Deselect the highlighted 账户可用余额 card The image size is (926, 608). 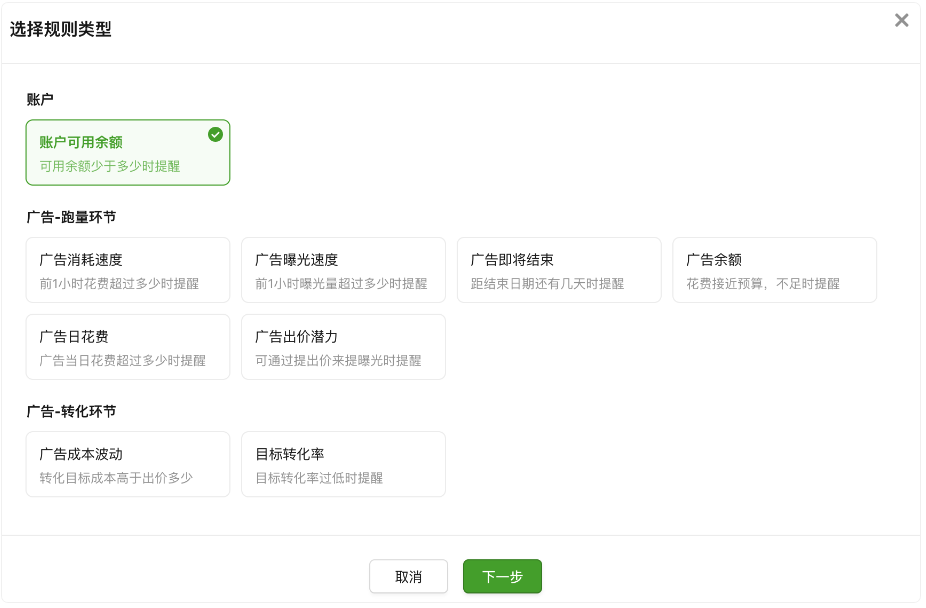[128, 152]
